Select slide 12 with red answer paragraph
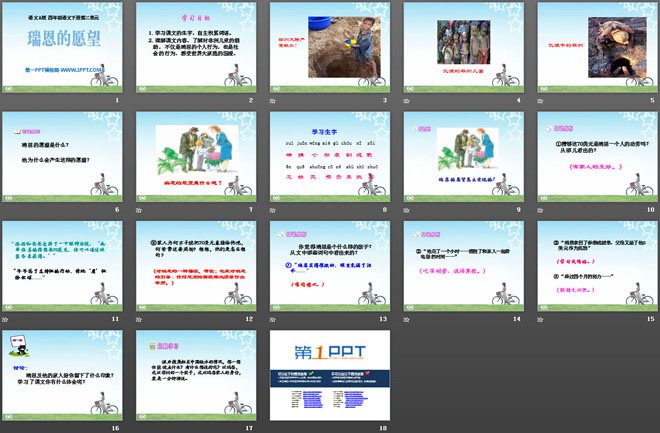 [x=196, y=266]
